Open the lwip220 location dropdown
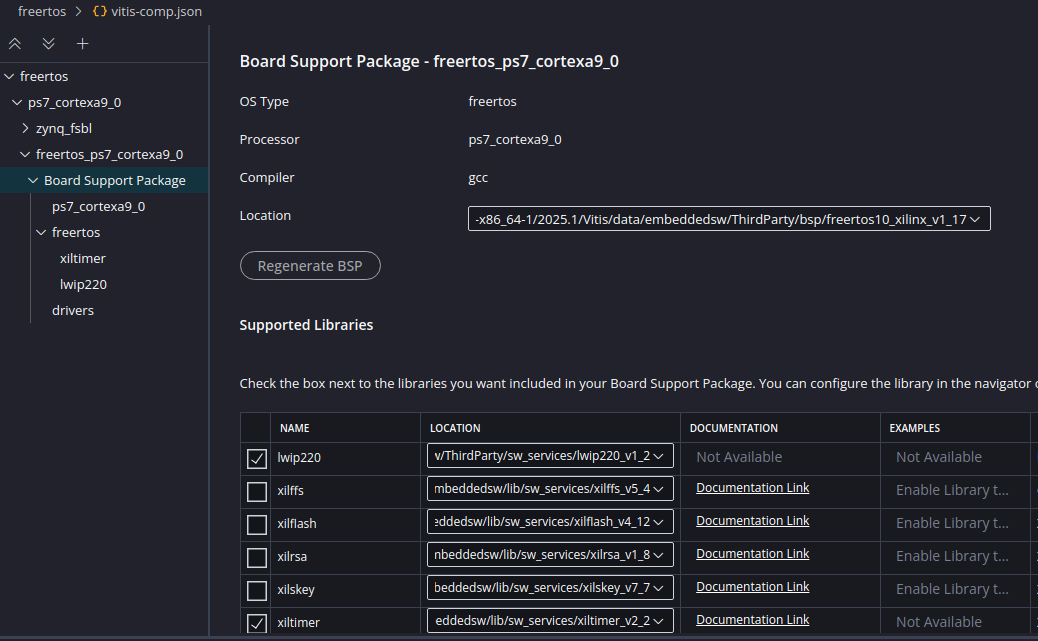This screenshot has width=1038, height=641. tap(661, 455)
